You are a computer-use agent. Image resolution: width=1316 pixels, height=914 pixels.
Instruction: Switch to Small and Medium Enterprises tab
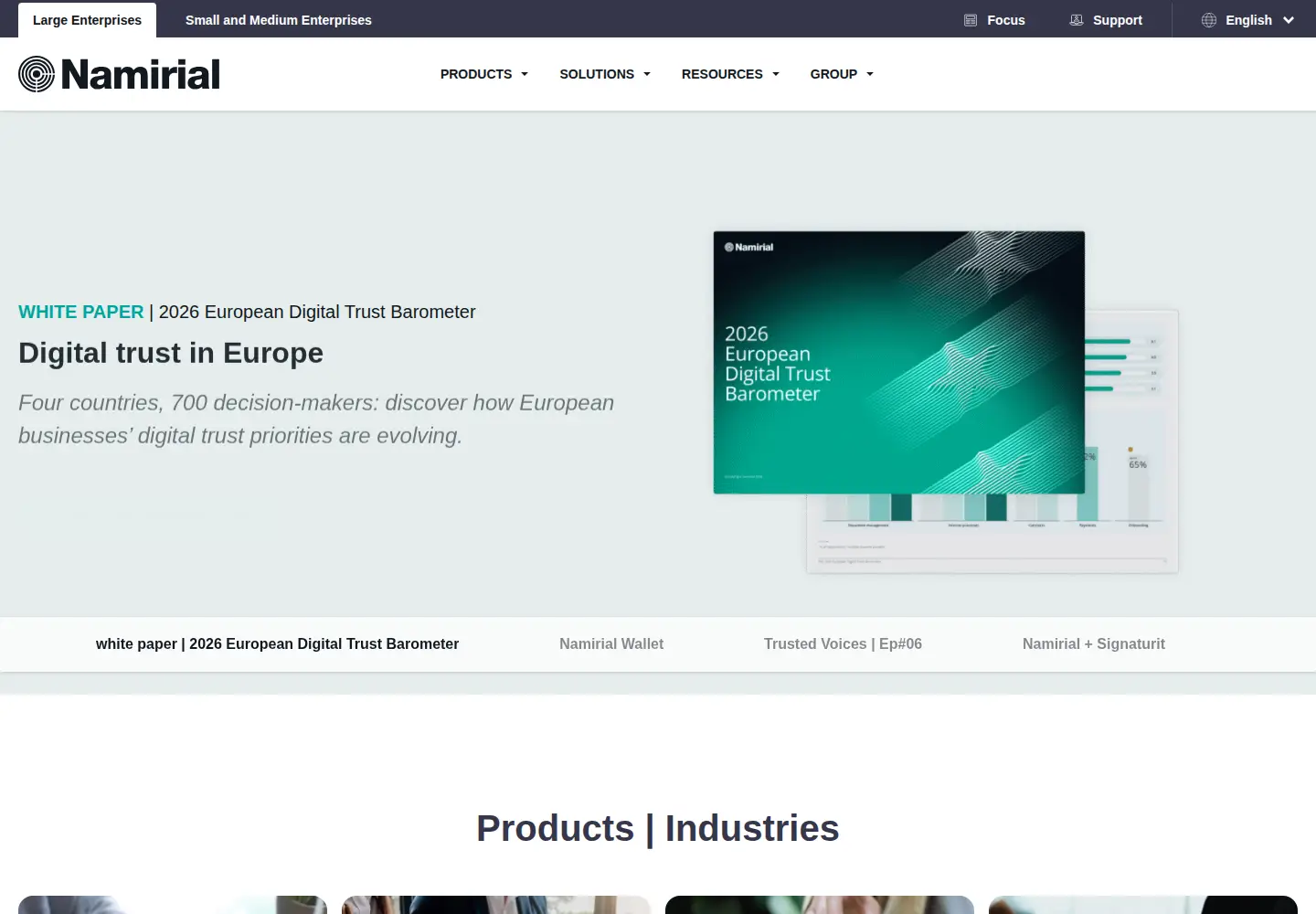coord(279,20)
